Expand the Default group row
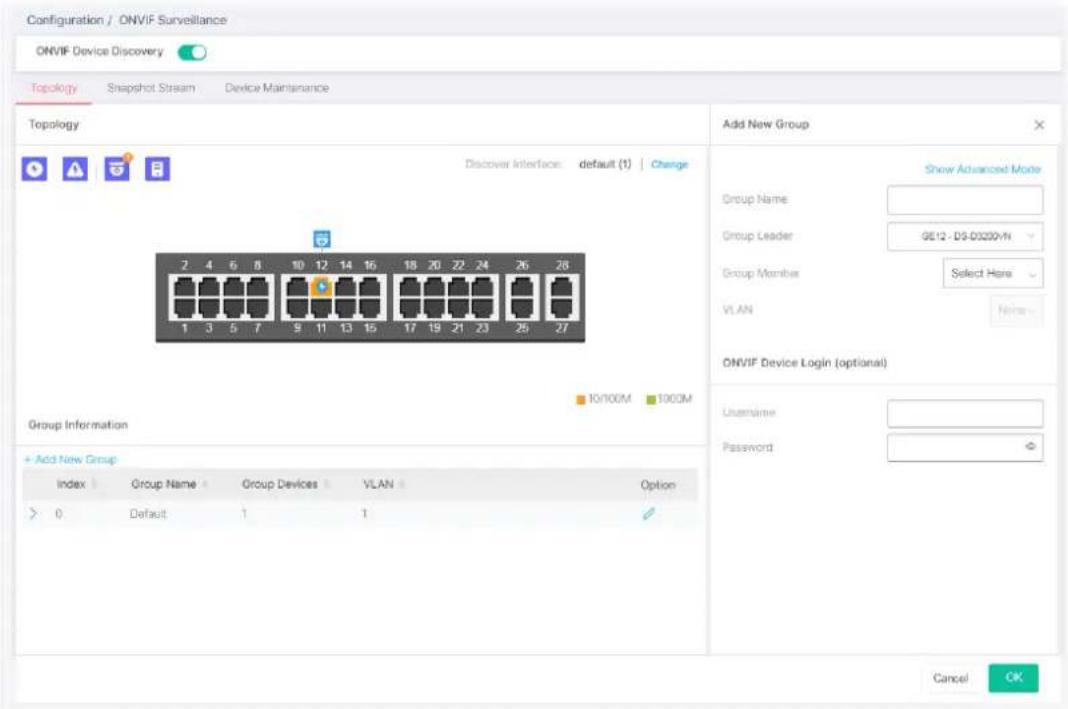This screenshot has height=709, width=1068. (33, 513)
